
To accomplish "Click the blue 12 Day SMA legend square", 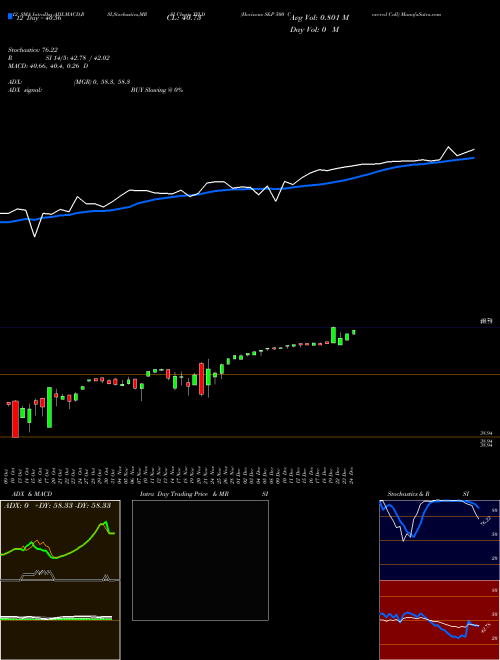I will click(10, 17).
